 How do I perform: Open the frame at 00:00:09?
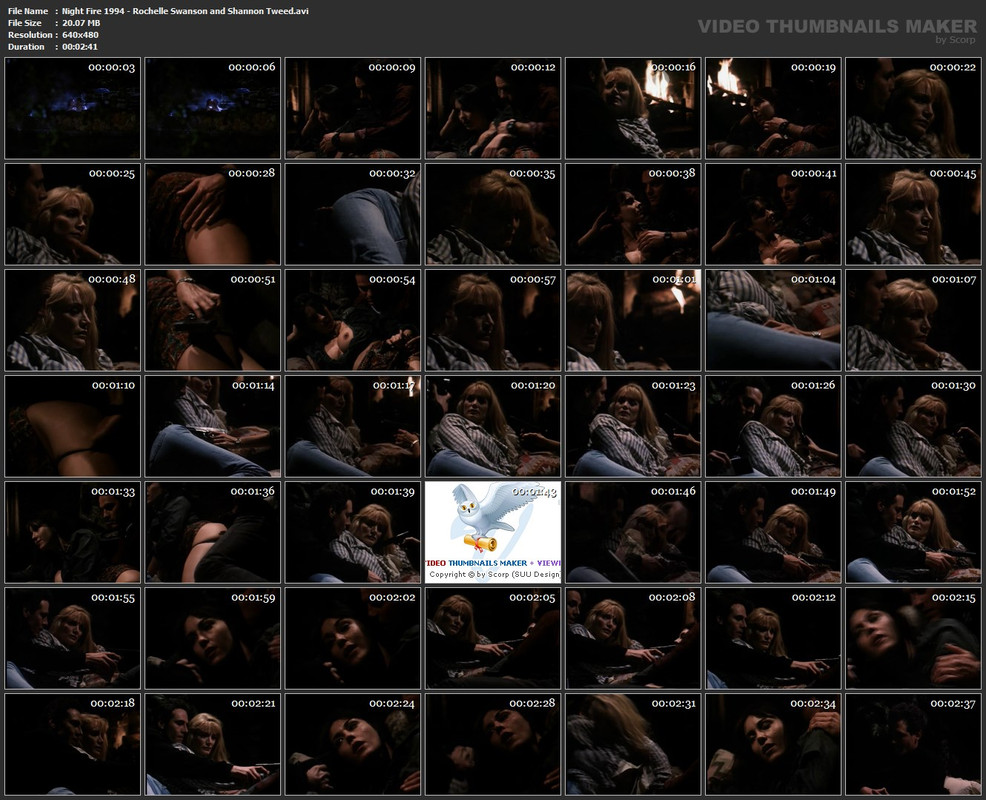(353, 108)
